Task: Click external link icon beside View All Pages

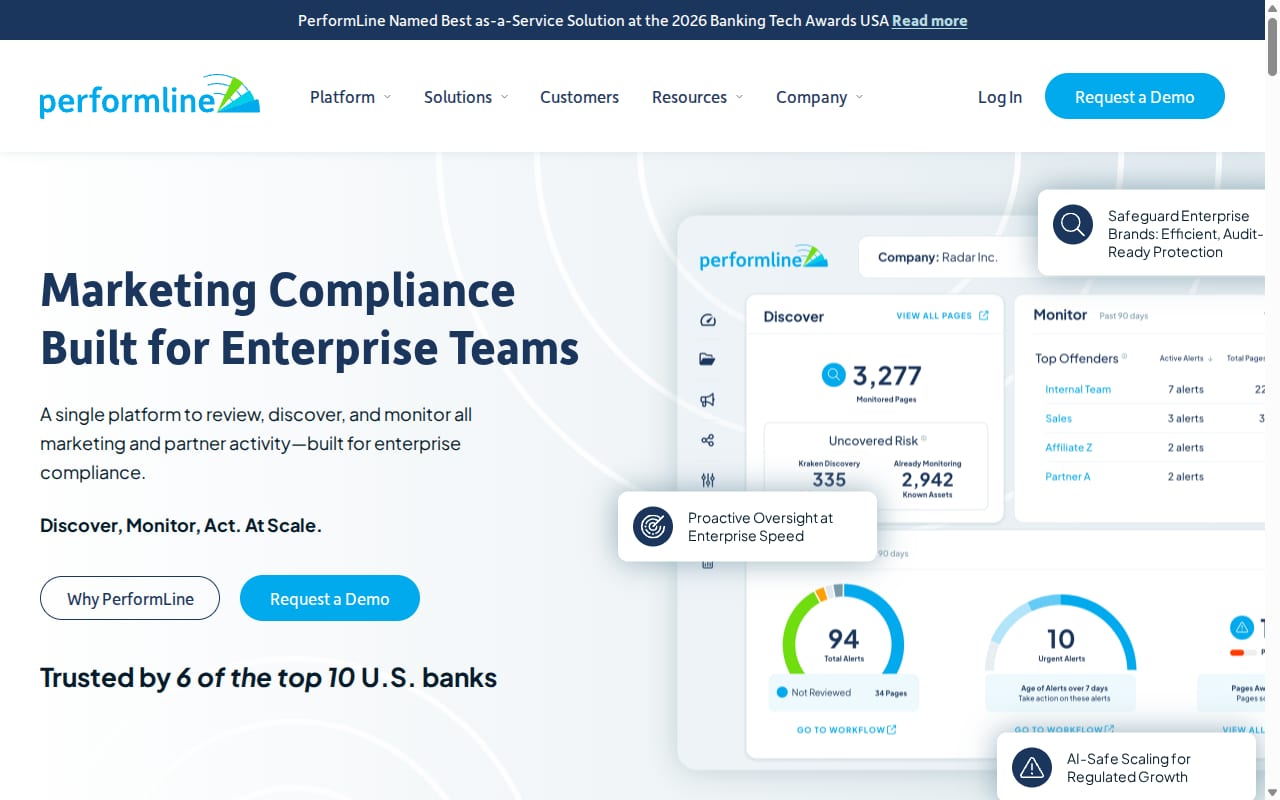Action: coord(983,315)
